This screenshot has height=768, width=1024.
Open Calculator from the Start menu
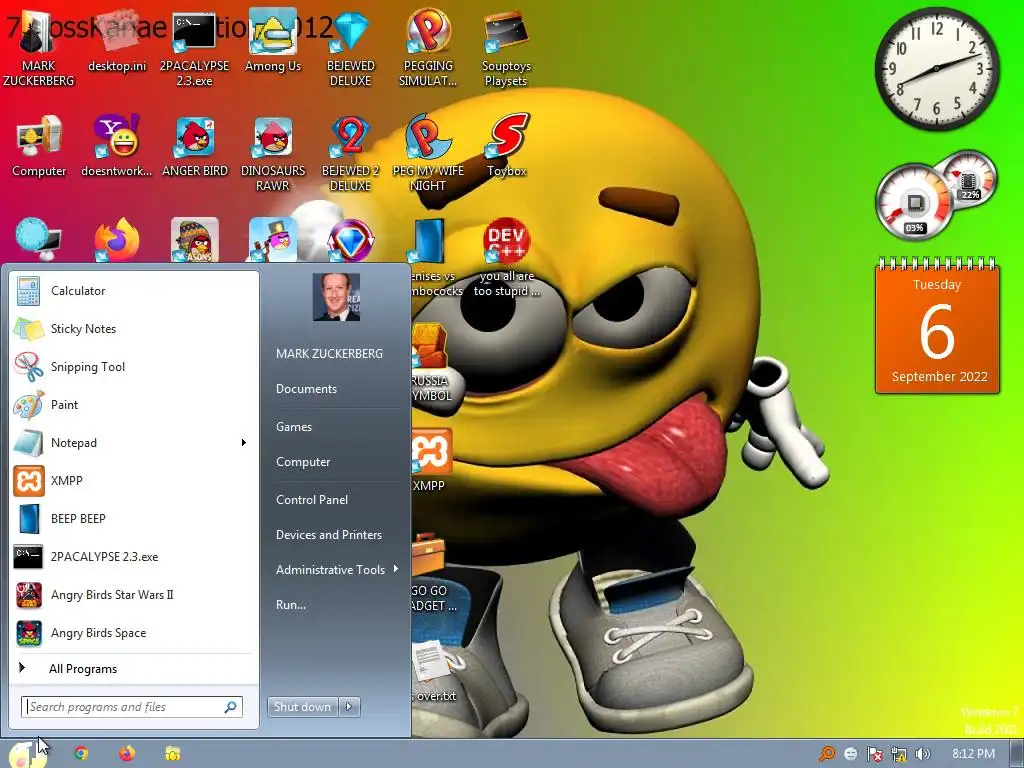134,291
